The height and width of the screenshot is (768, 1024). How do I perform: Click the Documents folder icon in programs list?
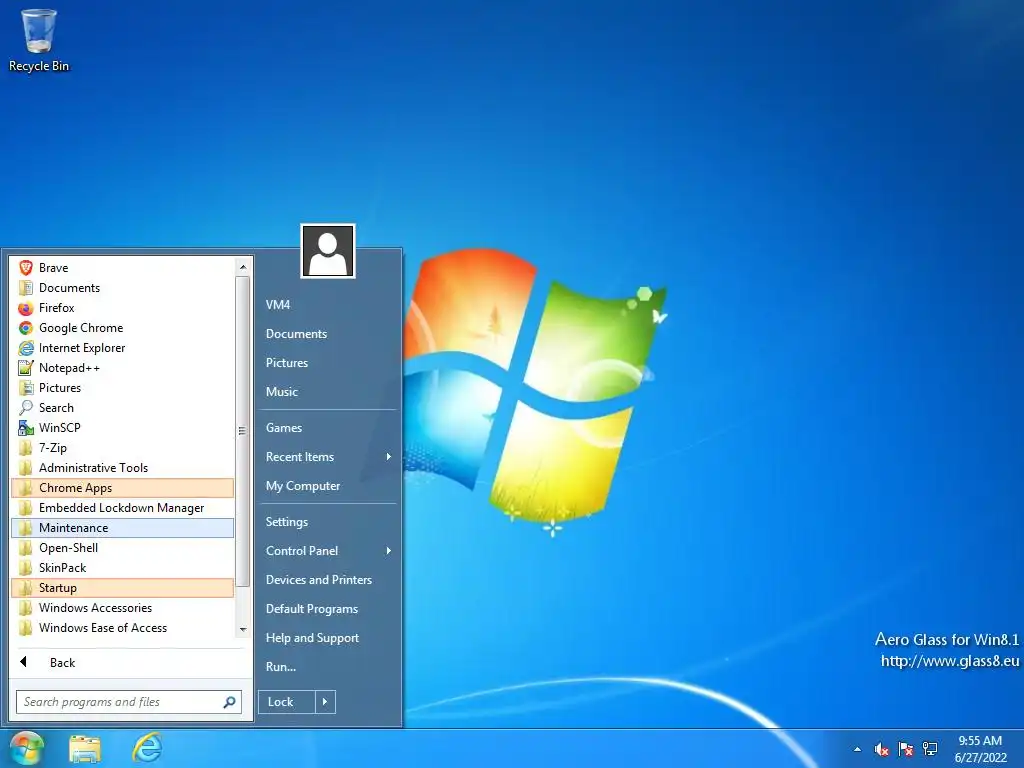tap(25, 288)
